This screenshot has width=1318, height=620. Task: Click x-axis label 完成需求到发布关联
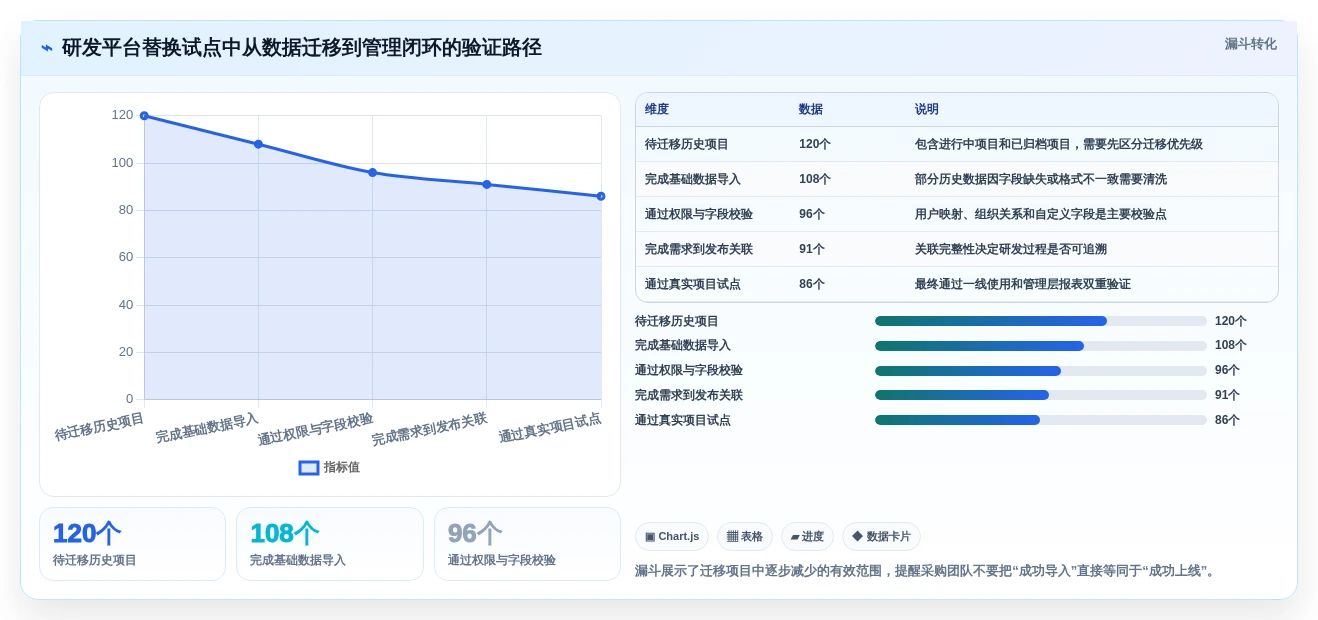tap(430, 429)
